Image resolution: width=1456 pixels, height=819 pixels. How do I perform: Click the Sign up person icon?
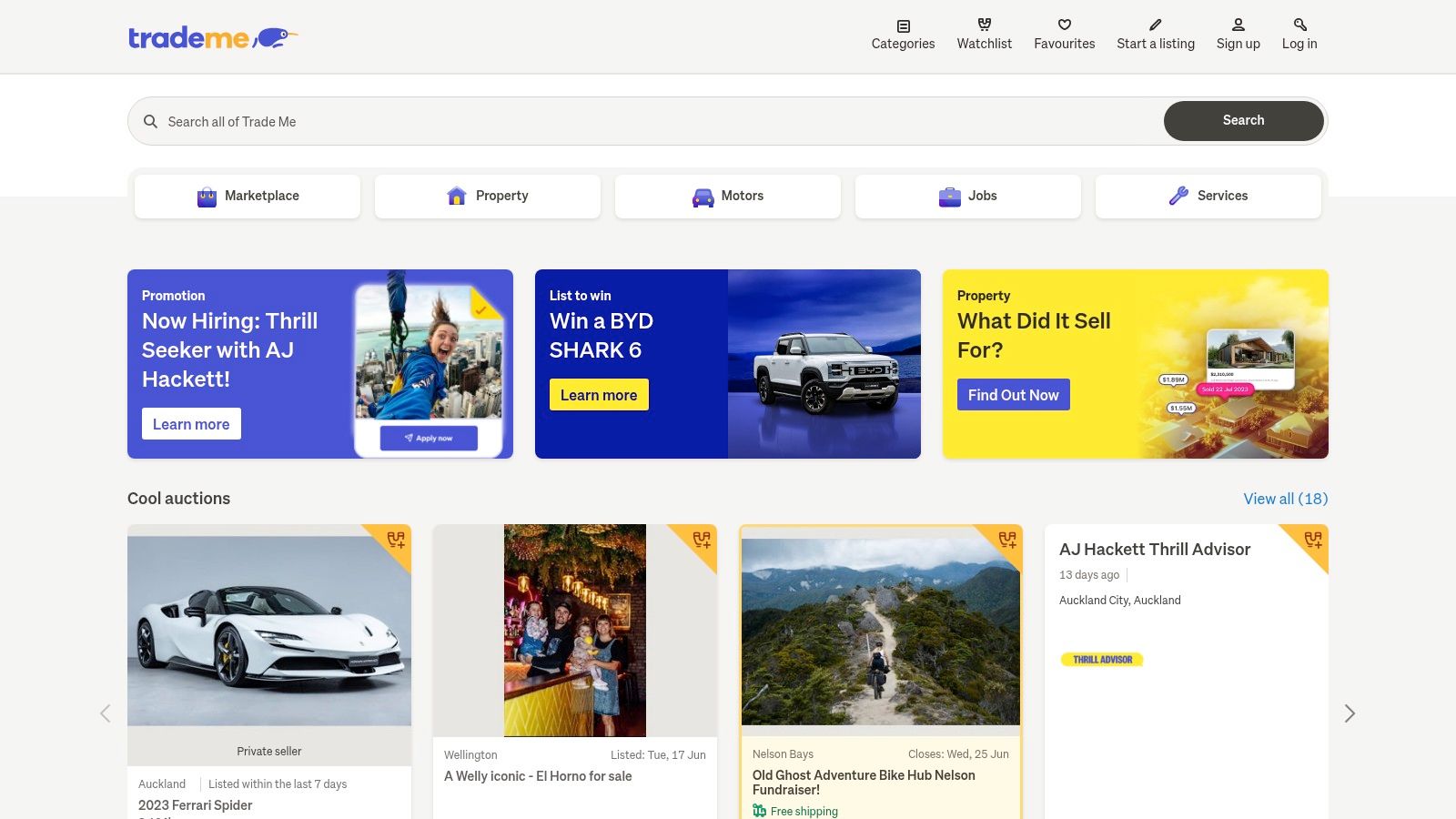(1238, 25)
